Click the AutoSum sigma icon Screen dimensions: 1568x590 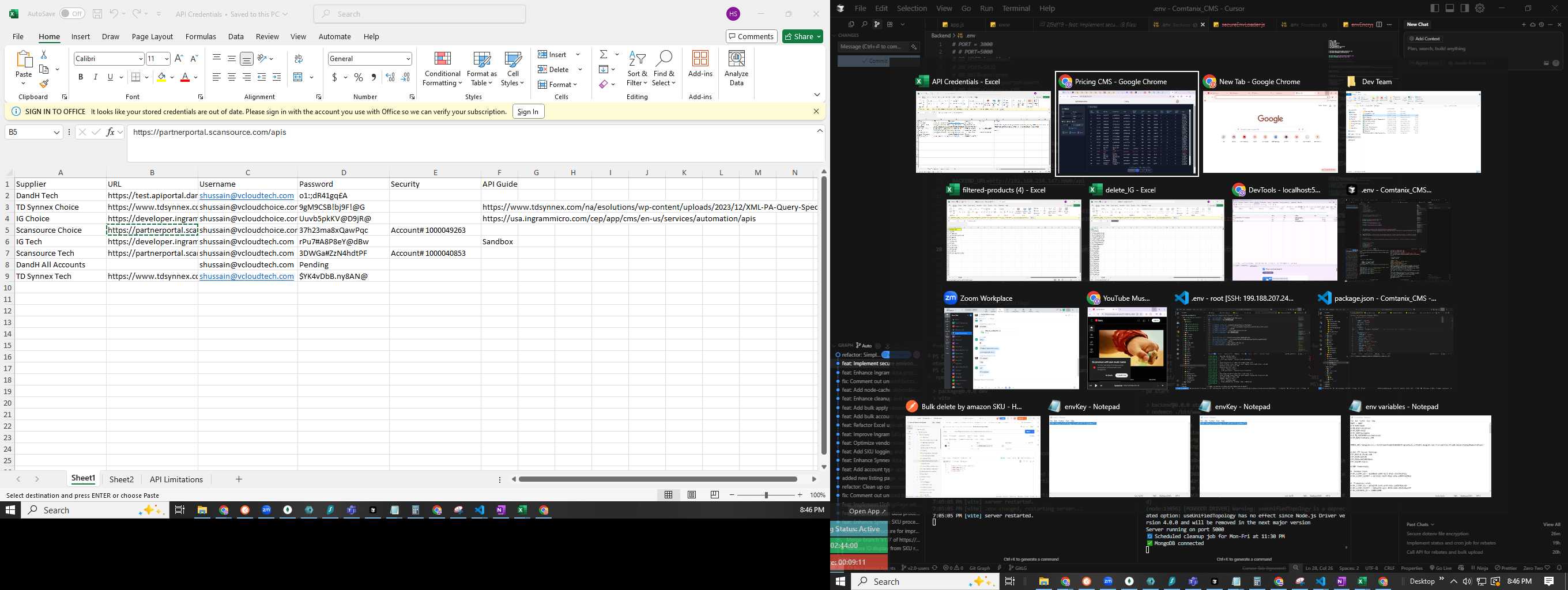point(603,55)
